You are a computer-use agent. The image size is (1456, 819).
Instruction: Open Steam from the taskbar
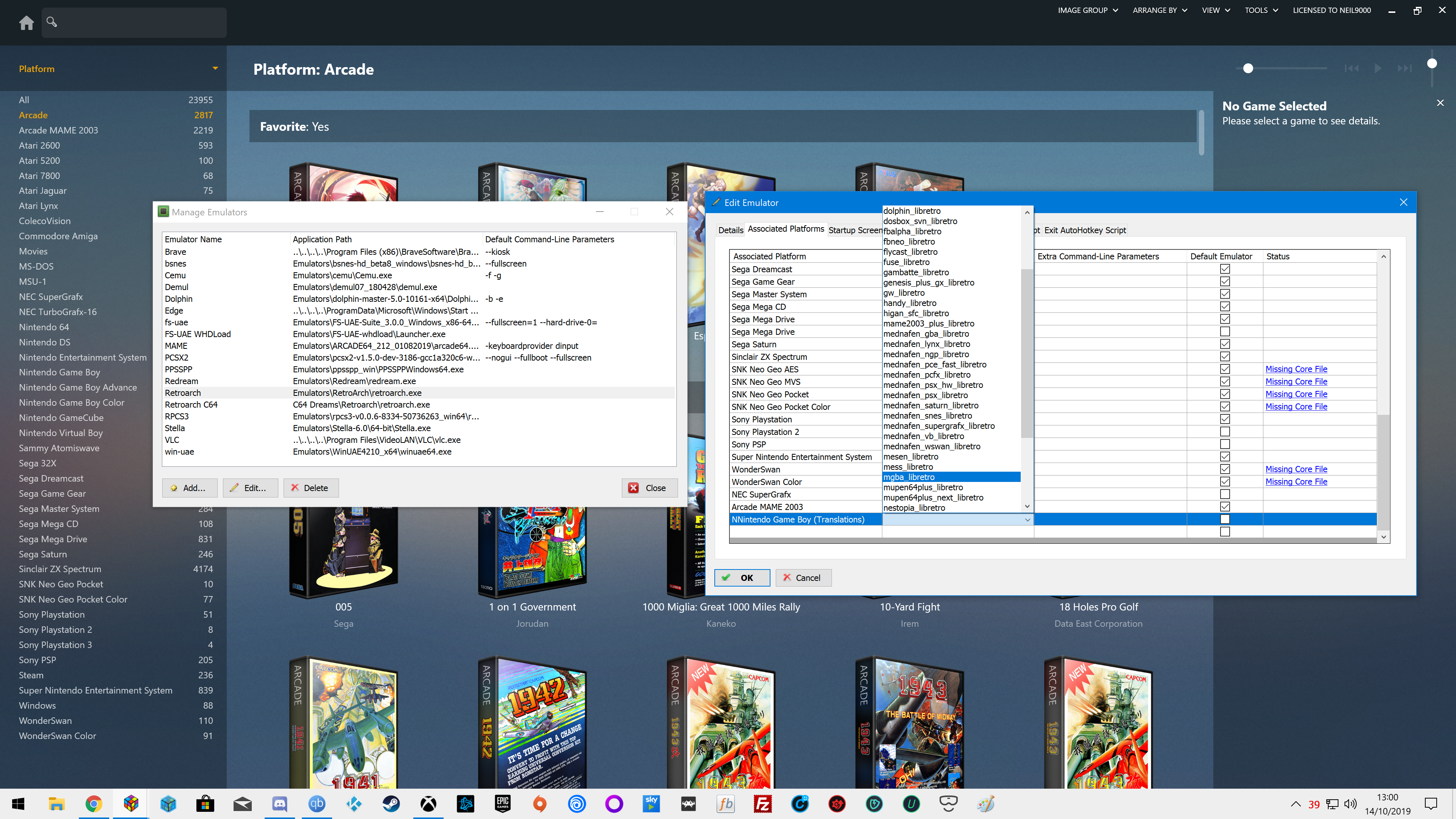click(391, 804)
